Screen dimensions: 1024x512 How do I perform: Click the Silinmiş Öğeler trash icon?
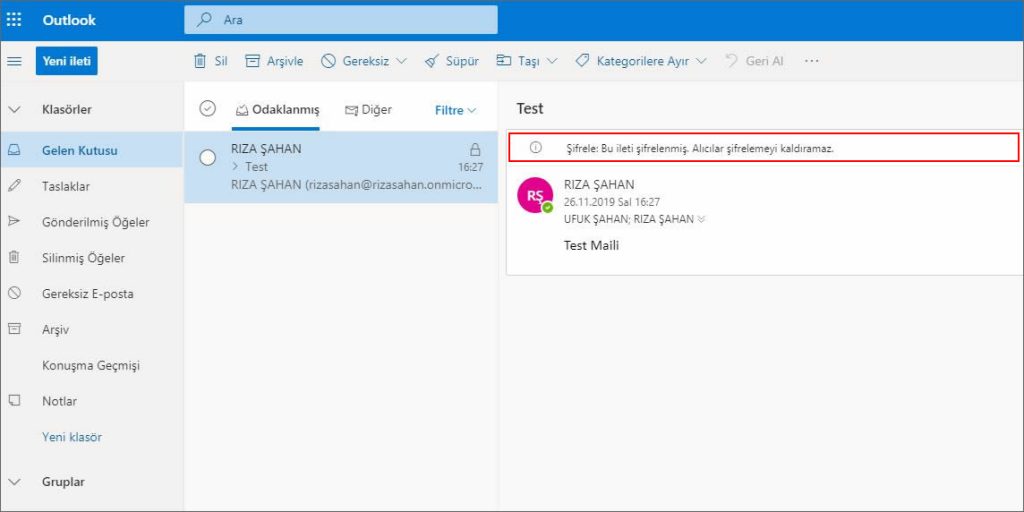pyautogui.click(x=14, y=257)
